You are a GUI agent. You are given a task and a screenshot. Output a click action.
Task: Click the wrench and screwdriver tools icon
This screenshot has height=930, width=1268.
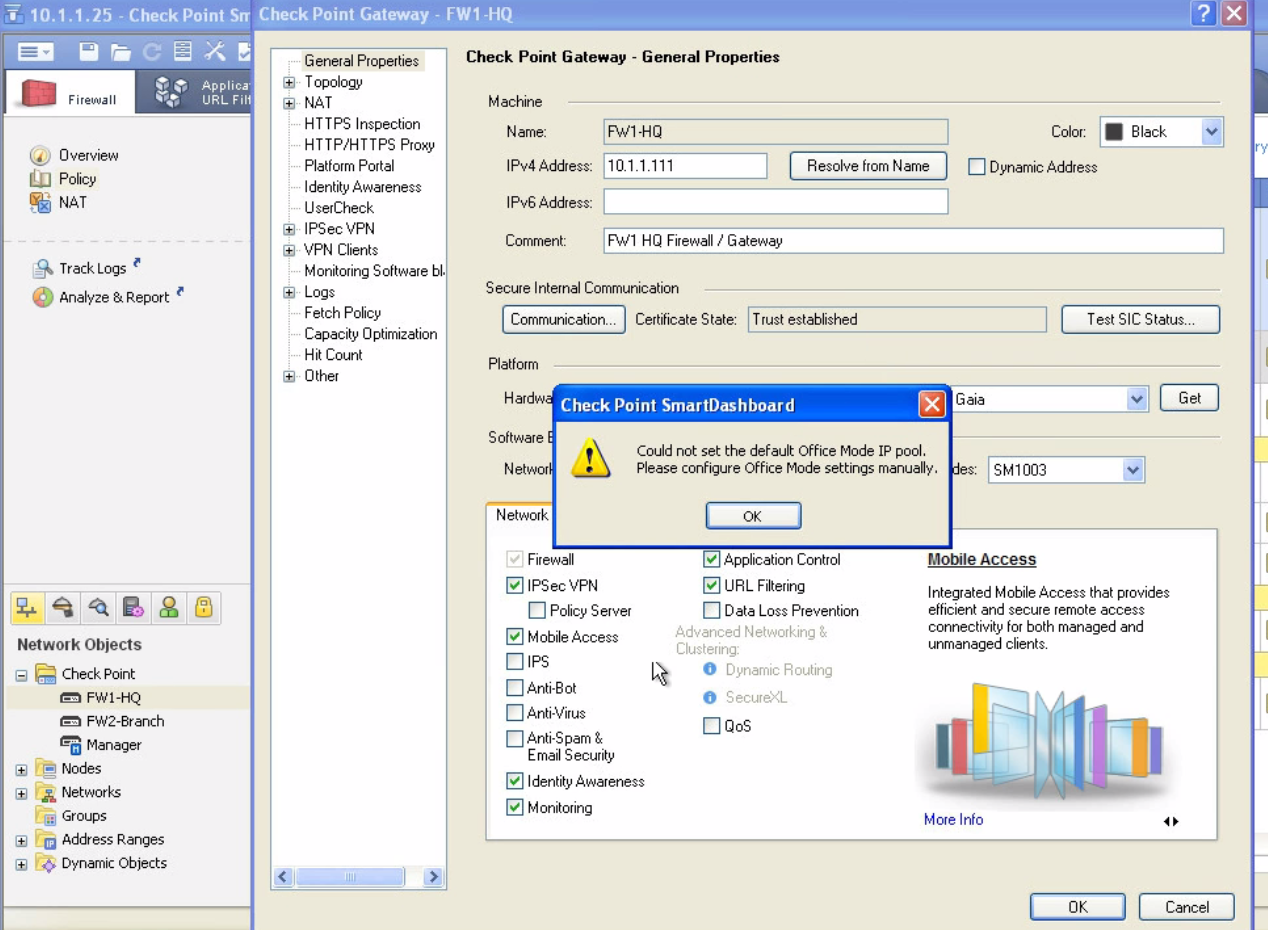215,52
